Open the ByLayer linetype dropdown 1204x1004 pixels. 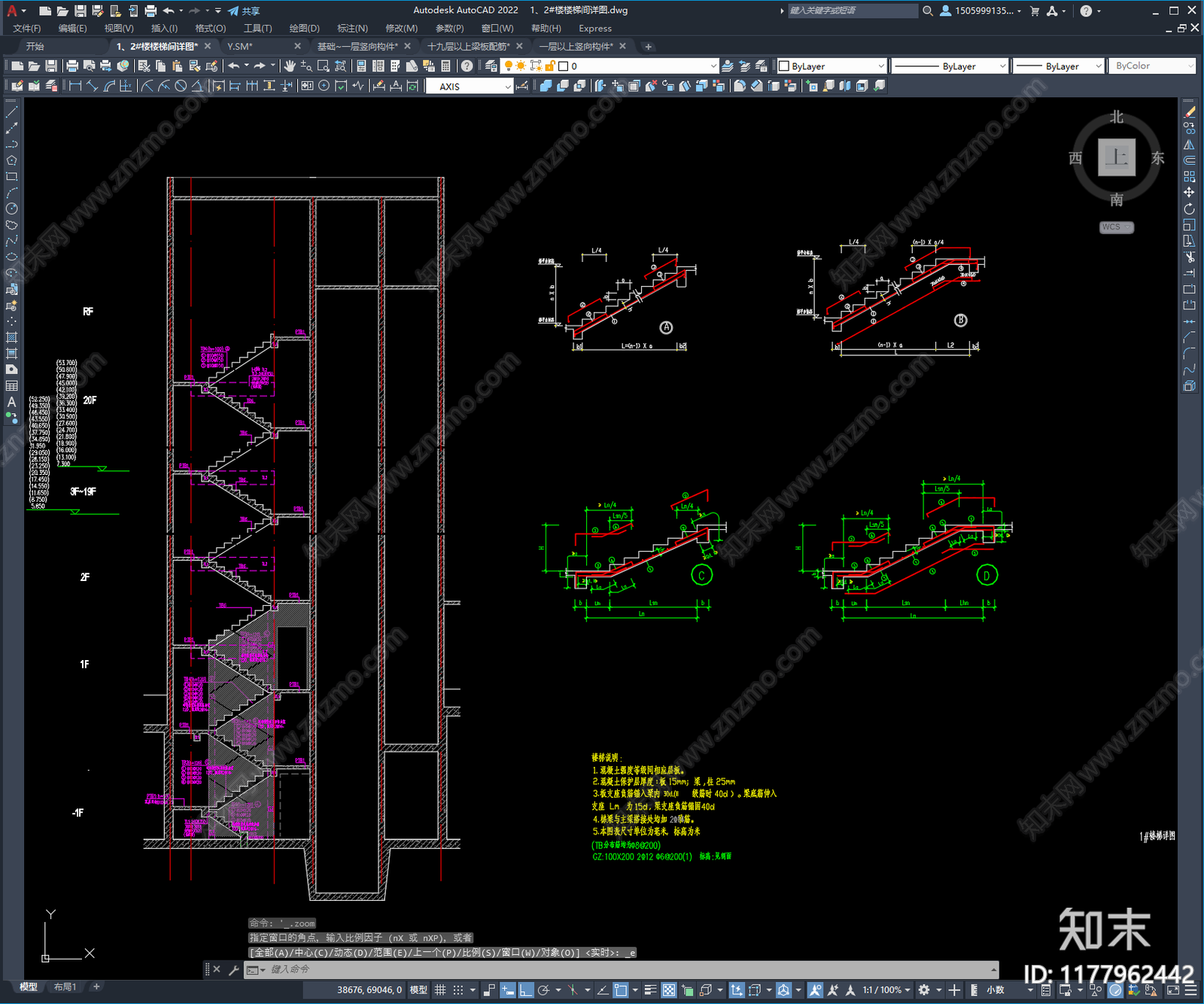[950, 66]
